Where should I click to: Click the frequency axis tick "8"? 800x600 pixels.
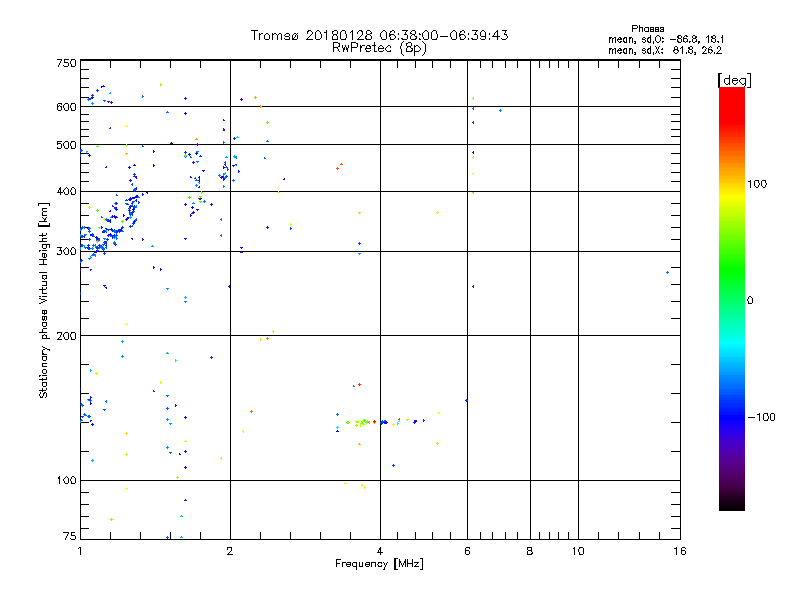[x=530, y=551]
